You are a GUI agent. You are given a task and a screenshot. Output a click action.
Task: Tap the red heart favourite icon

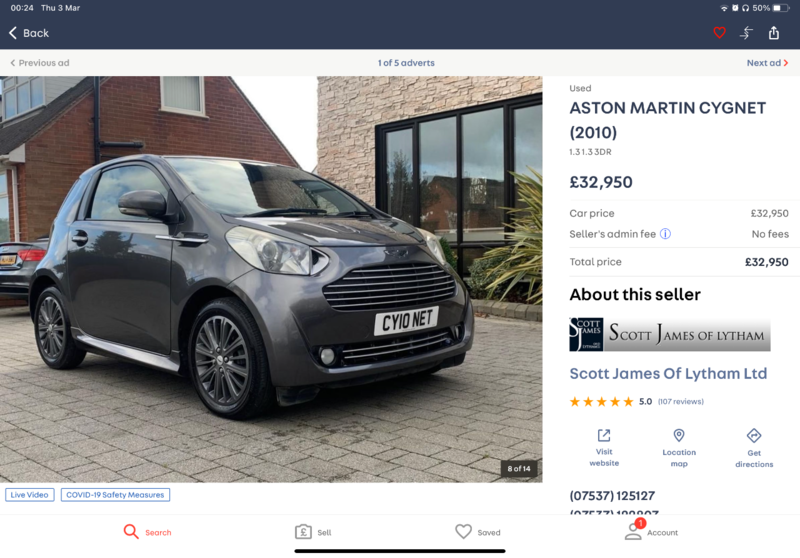719,33
